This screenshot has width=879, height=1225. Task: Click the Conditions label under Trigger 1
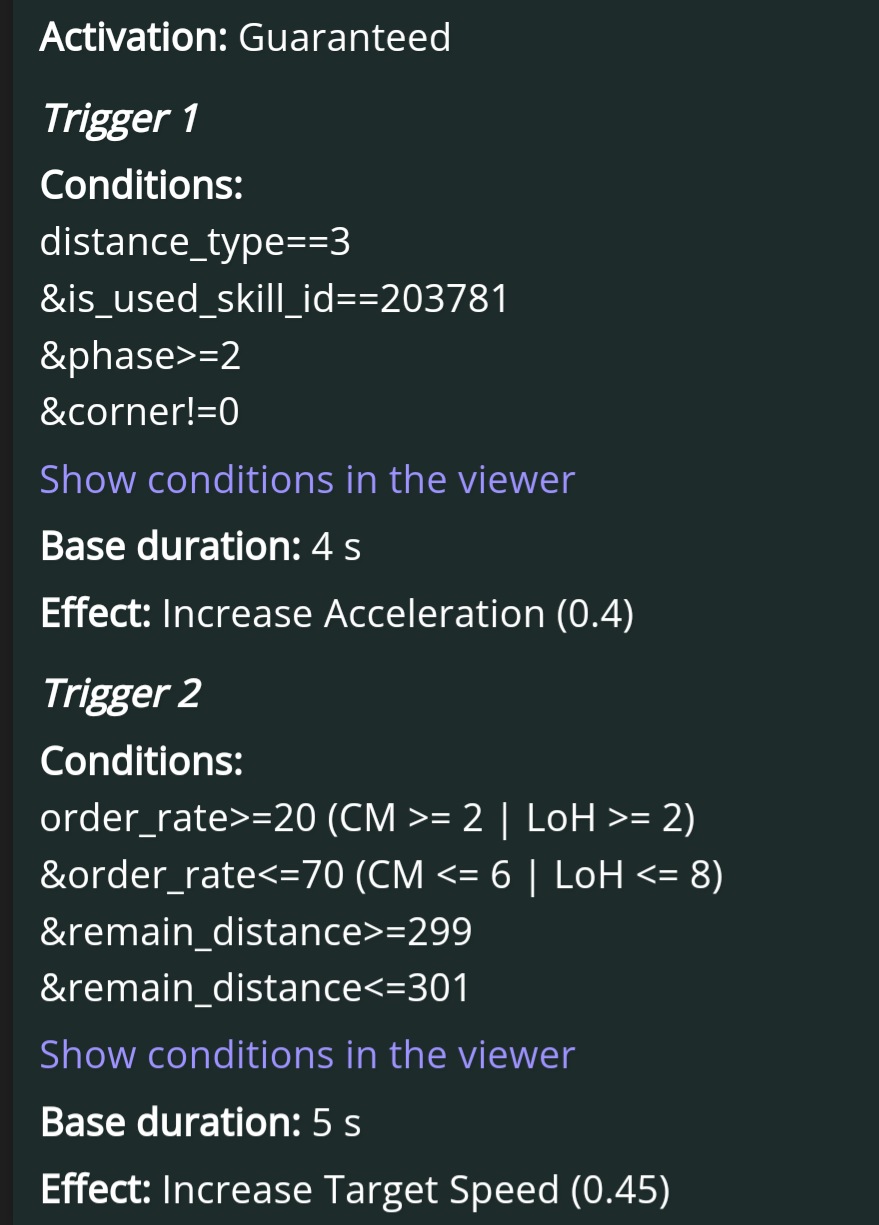(x=142, y=185)
